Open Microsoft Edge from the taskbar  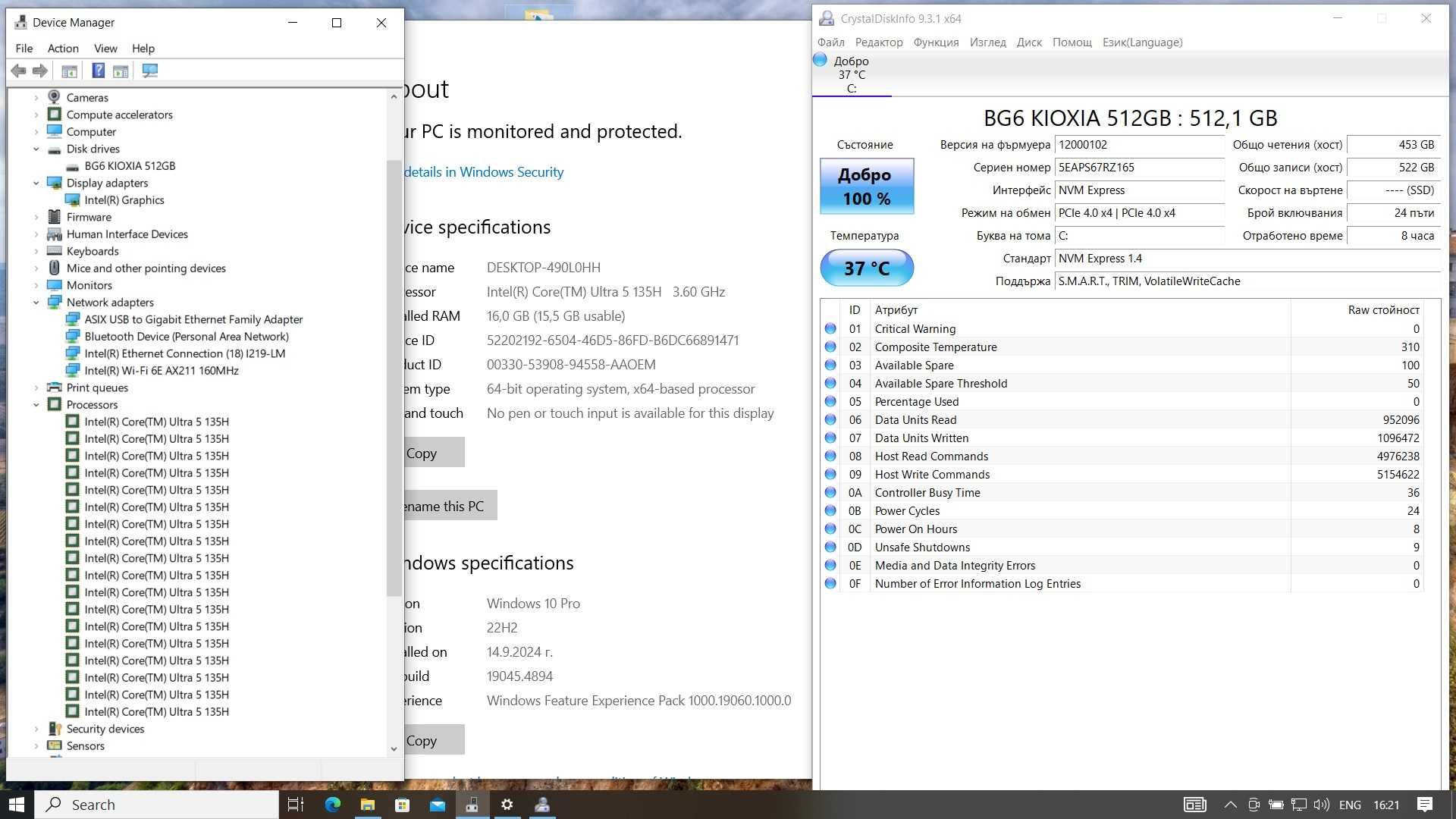[332, 805]
